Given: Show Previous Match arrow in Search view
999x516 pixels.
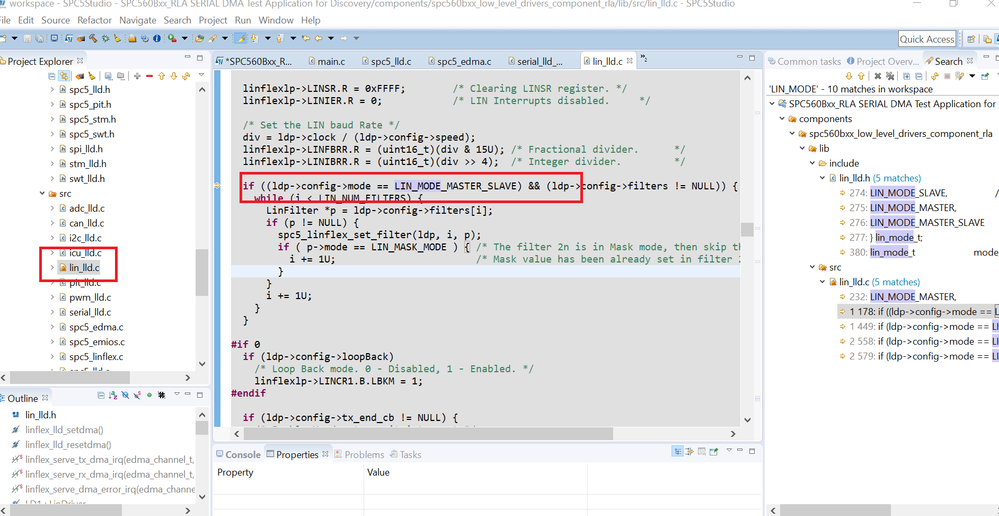Looking at the screenshot, I should pos(861,76).
